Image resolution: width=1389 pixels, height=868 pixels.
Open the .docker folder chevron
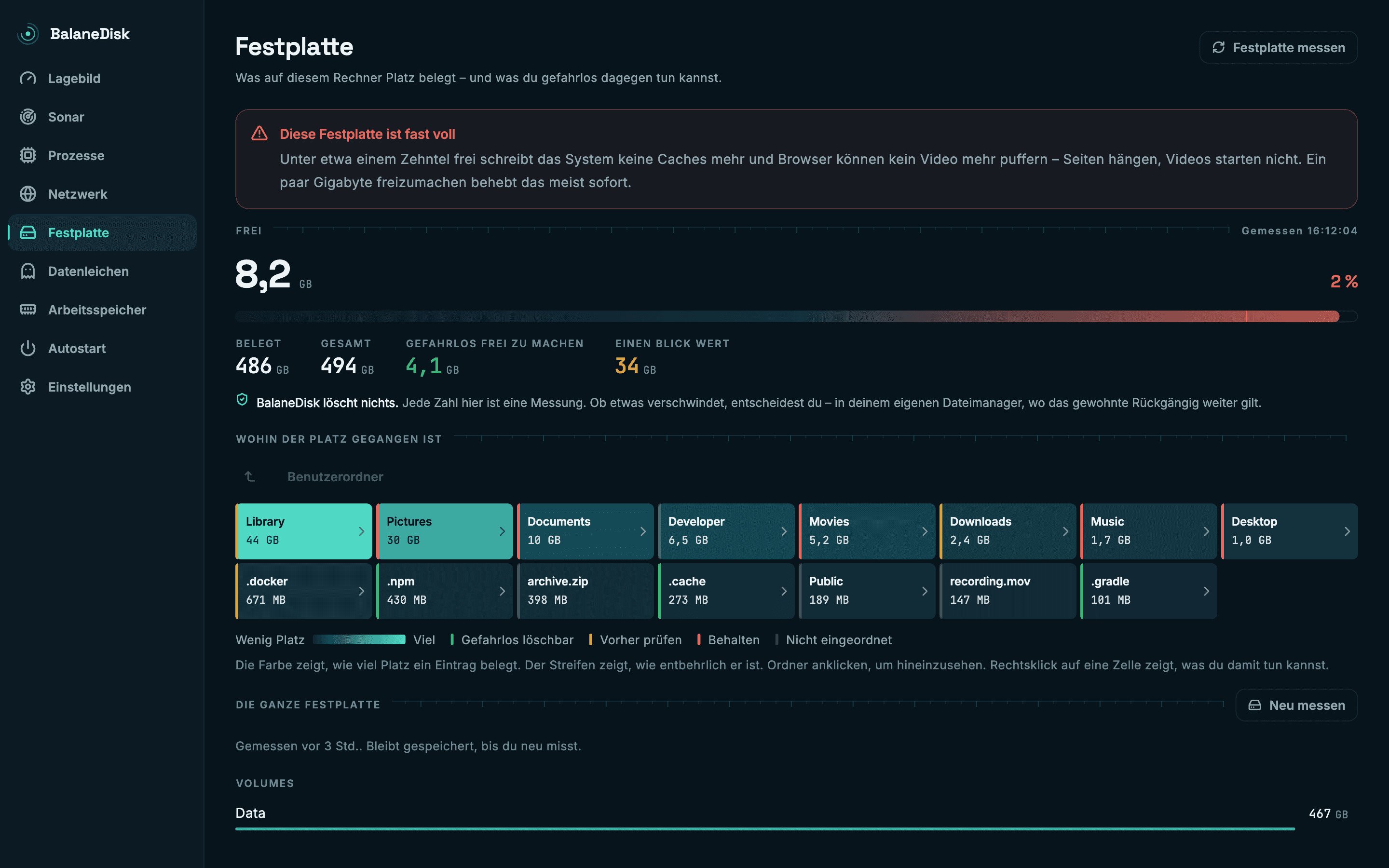click(361, 591)
